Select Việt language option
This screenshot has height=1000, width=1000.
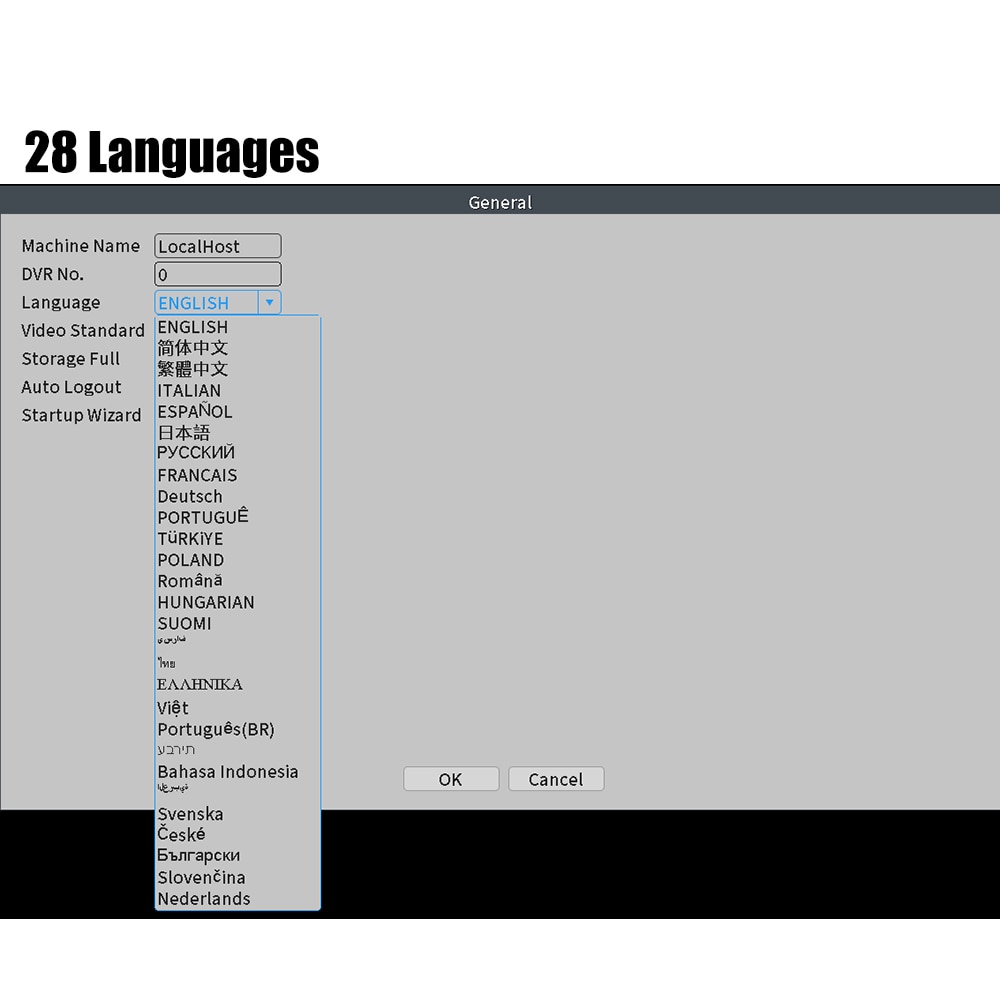[x=237, y=708]
